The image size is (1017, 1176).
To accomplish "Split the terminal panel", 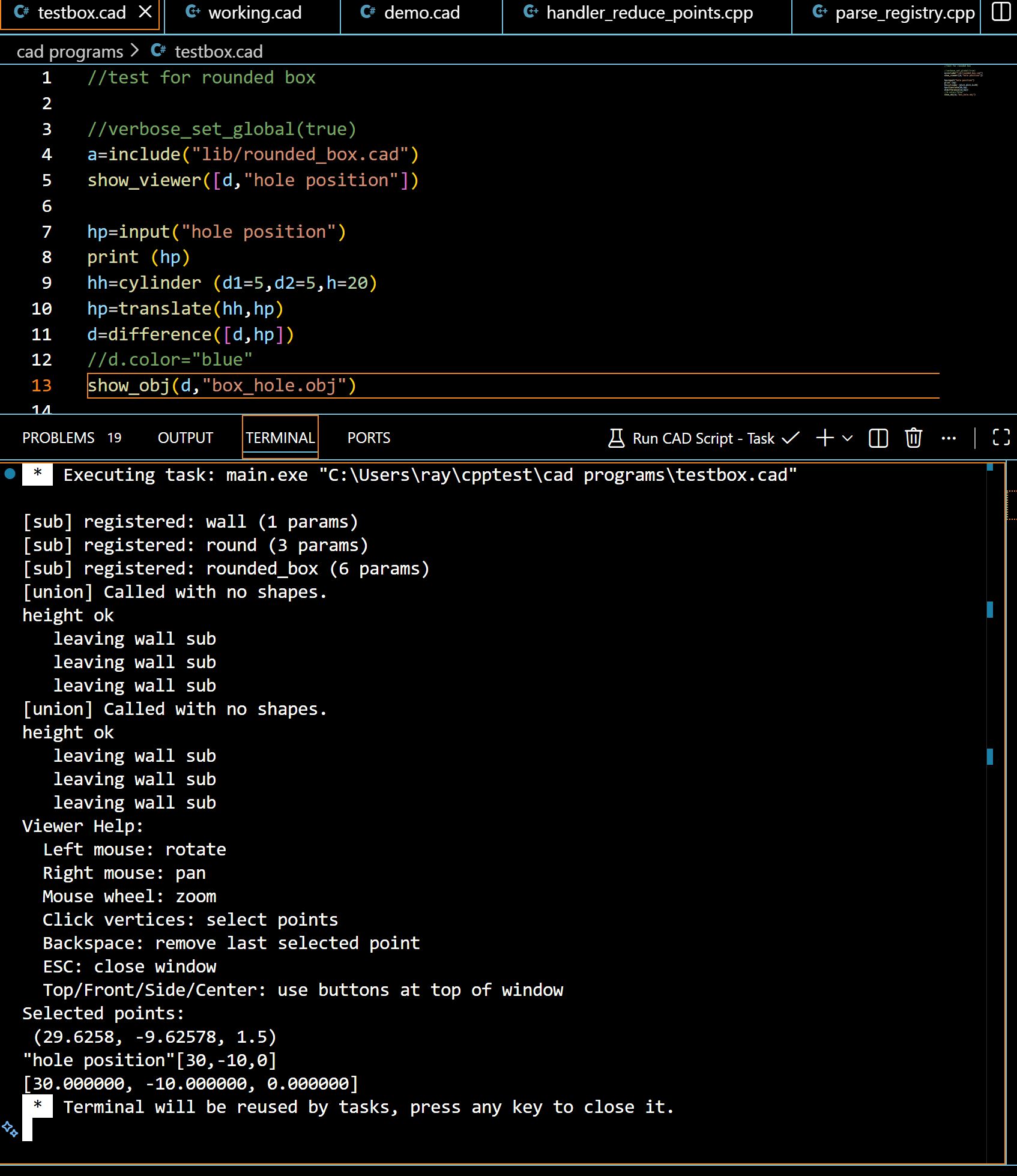I will point(878,438).
